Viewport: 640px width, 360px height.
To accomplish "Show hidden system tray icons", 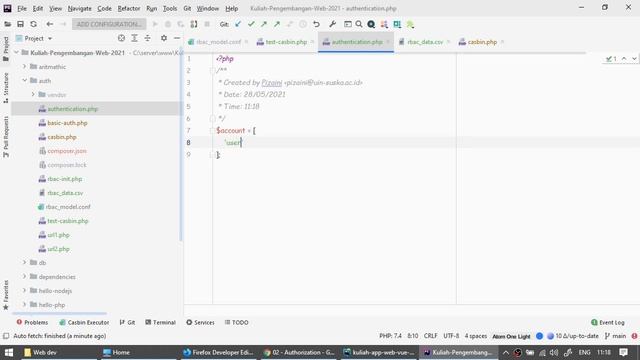I will point(505,352).
